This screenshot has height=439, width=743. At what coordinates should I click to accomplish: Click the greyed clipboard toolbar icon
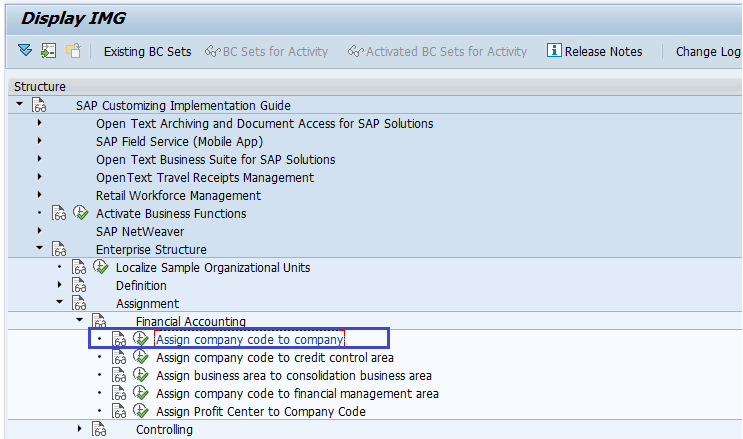click(x=73, y=50)
